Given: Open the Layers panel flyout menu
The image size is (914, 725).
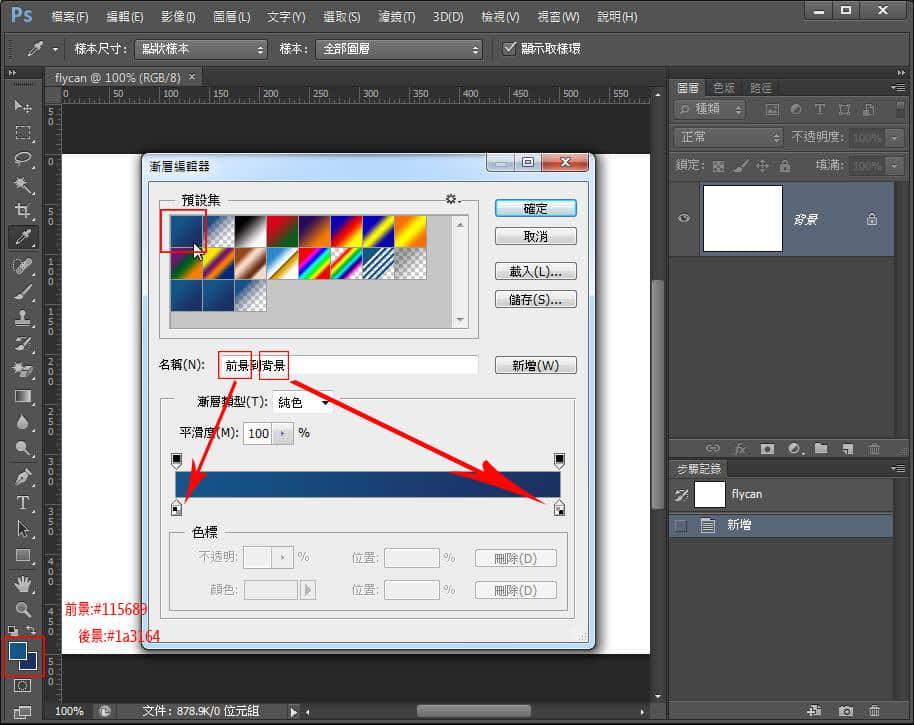Looking at the screenshot, I should click(x=898, y=87).
